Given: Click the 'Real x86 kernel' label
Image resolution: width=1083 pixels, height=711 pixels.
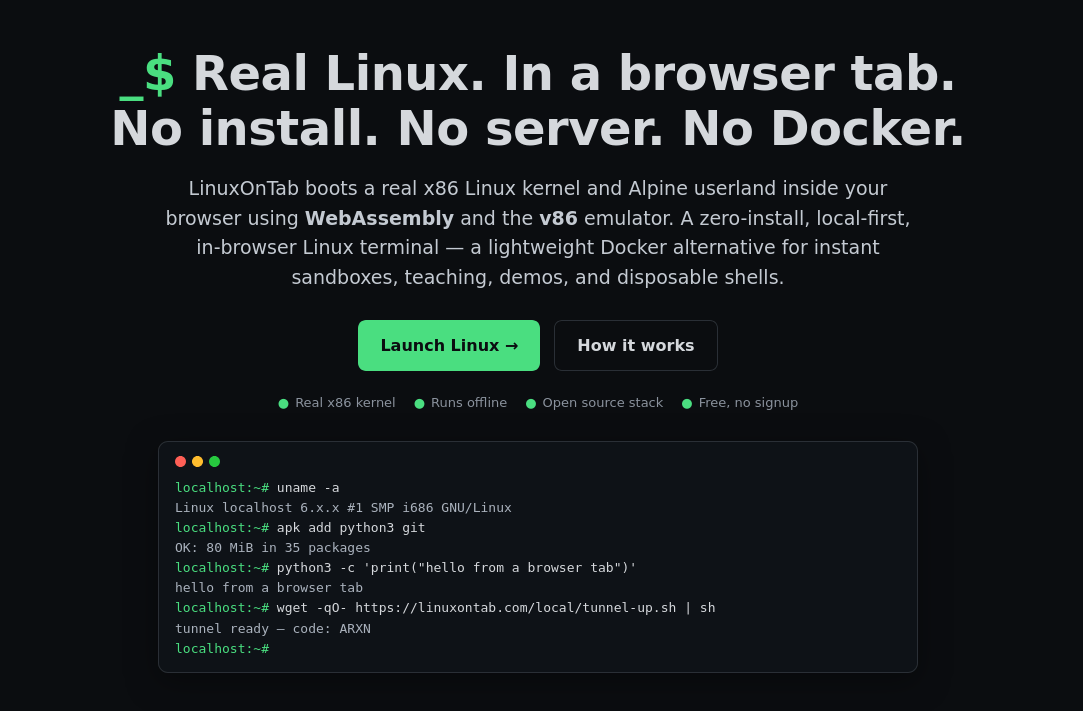Looking at the screenshot, I should tap(345, 403).
